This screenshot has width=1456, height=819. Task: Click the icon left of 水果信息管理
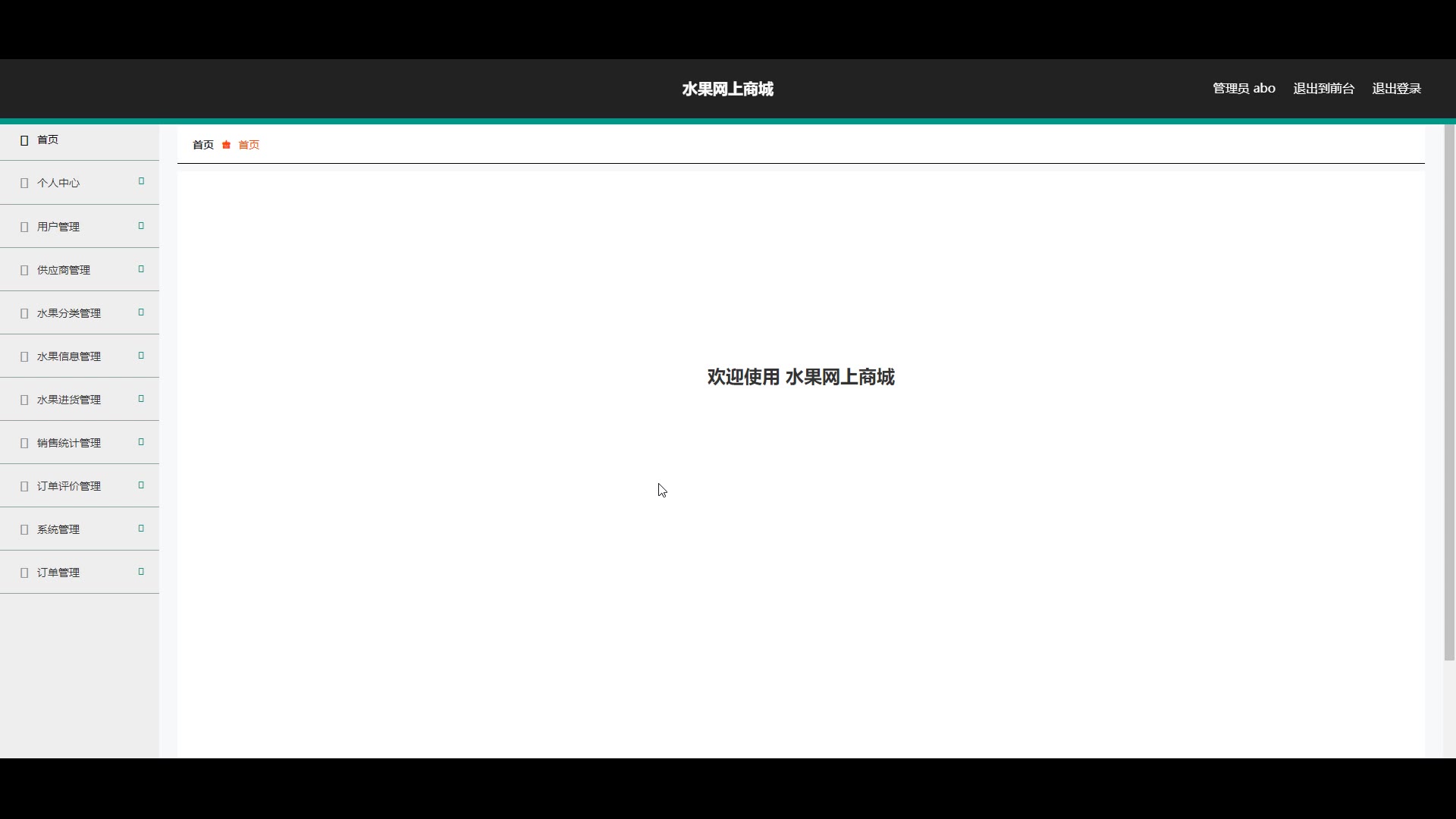coord(24,356)
